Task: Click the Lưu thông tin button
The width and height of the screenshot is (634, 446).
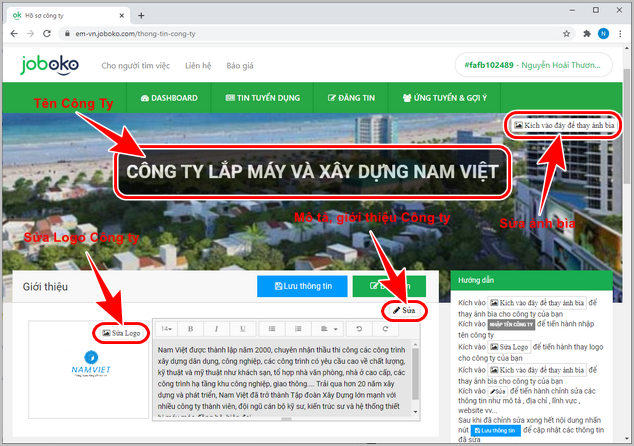Action: point(302,286)
